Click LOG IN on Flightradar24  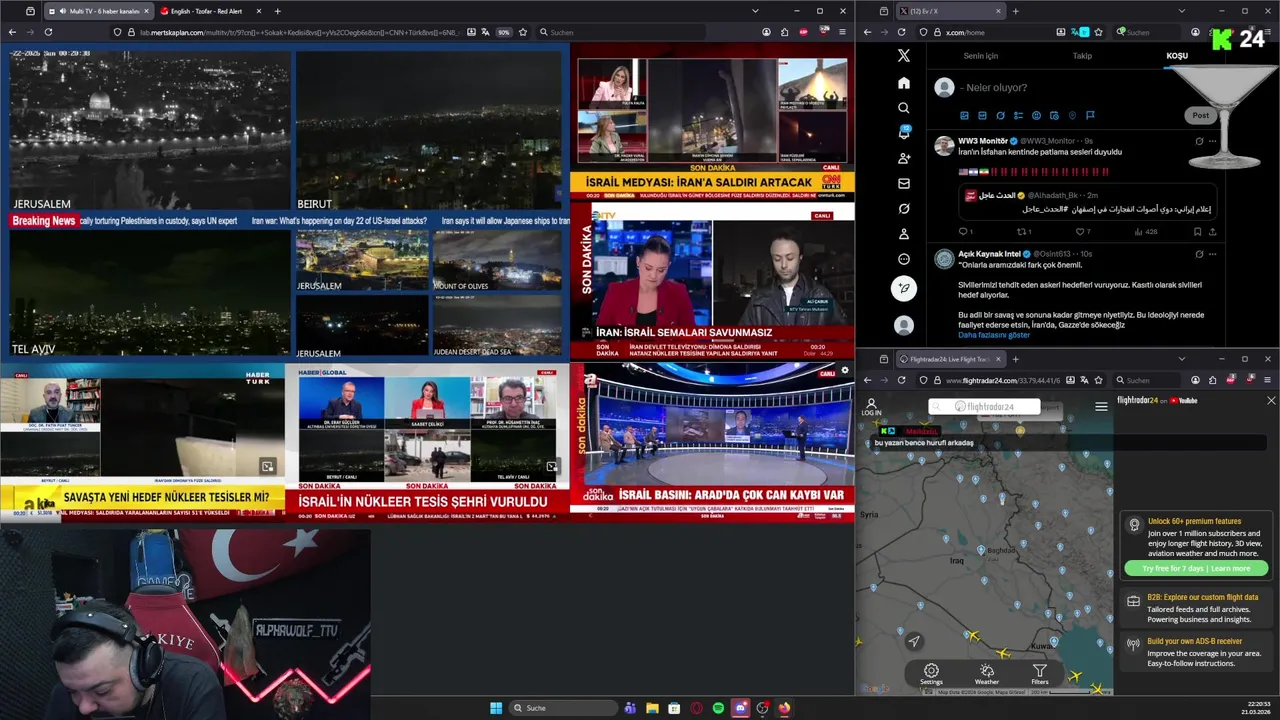click(871, 407)
